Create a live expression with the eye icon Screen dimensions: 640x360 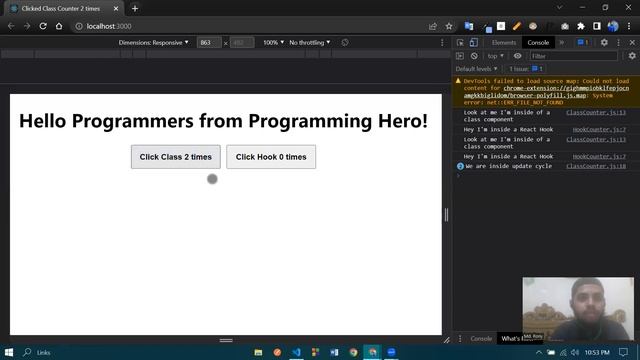pos(518,56)
